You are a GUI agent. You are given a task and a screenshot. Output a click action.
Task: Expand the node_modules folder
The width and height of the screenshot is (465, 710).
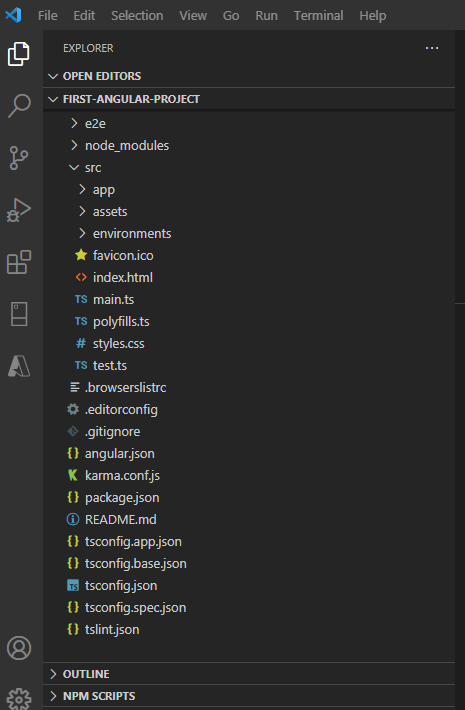pos(249,145)
